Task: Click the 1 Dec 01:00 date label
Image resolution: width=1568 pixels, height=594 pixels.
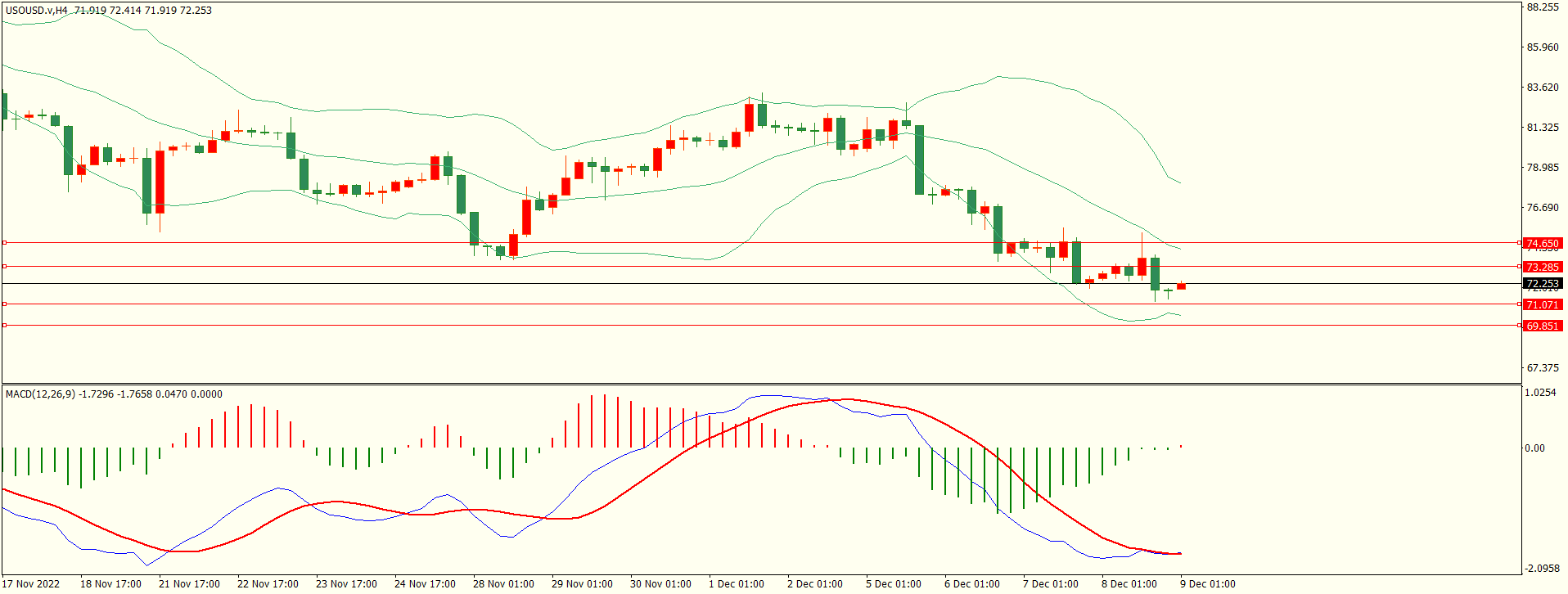Action: coord(736,584)
